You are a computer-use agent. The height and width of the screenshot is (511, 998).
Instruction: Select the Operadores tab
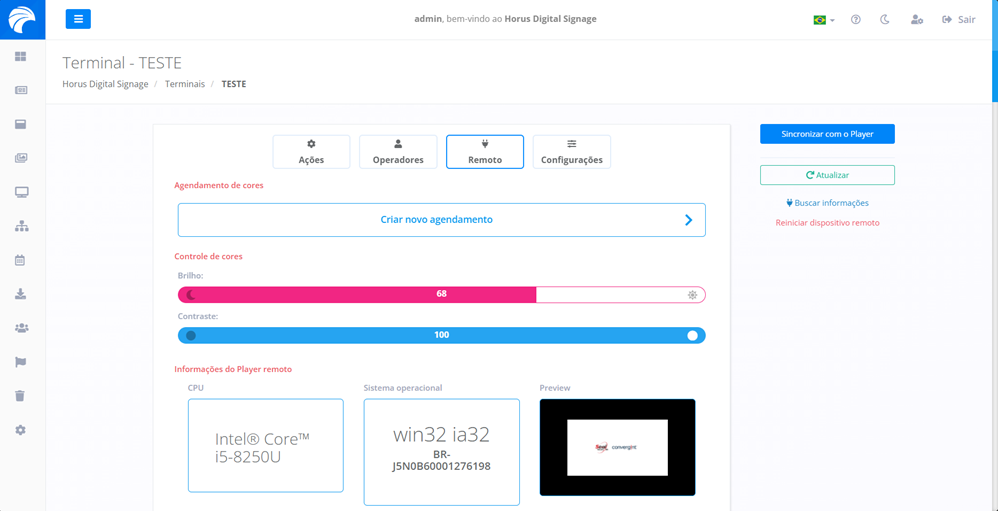tap(398, 152)
